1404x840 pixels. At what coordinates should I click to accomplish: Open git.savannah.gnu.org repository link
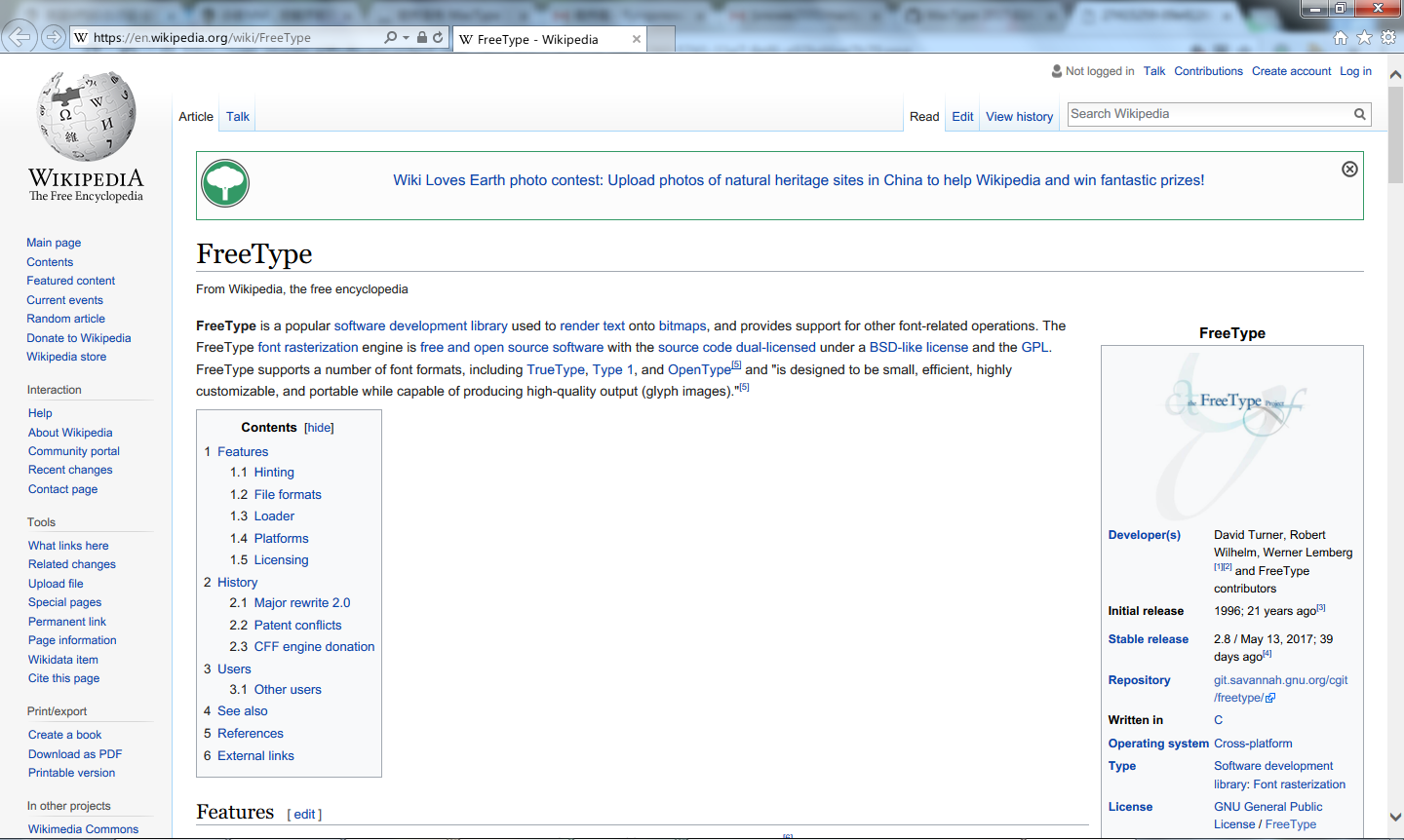click(x=1280, y=689)
